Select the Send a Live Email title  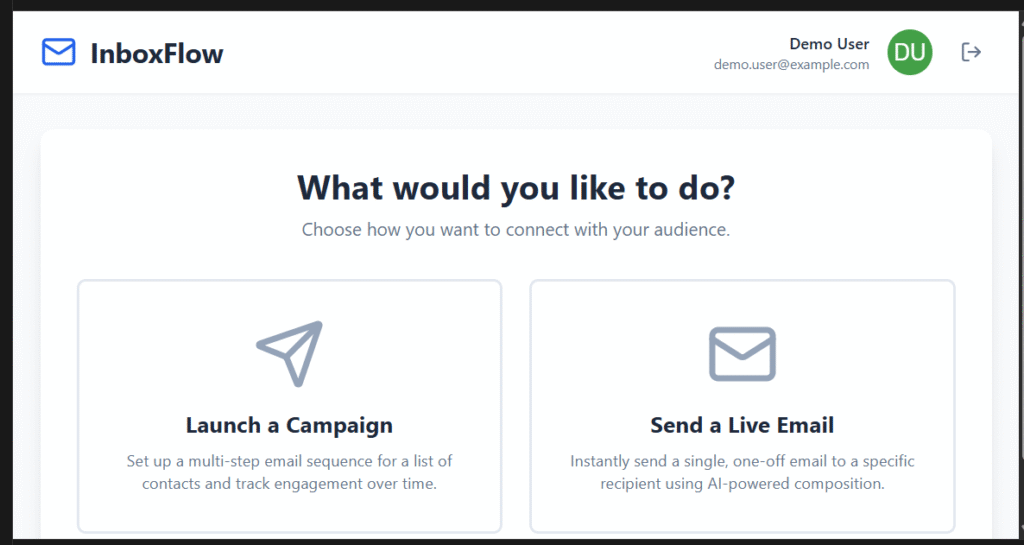[742, 425]
